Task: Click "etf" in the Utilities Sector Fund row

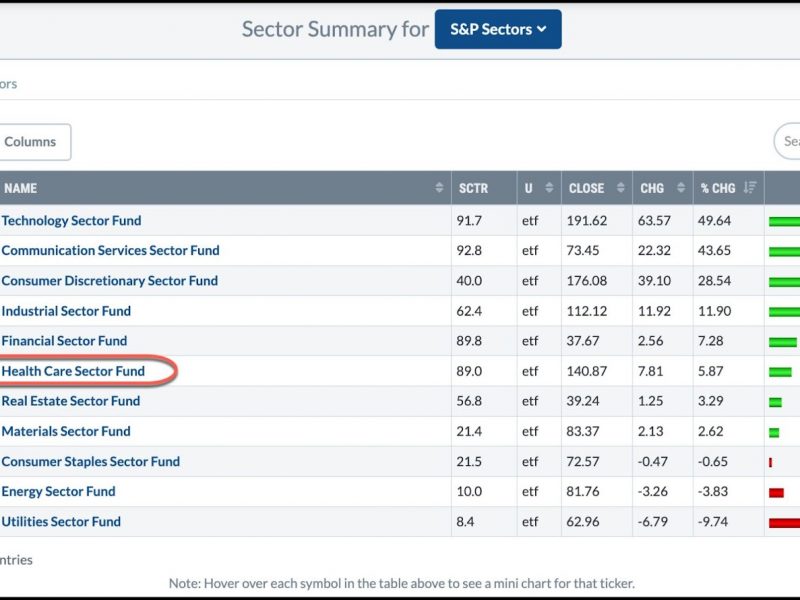Action: coord(530,521)
